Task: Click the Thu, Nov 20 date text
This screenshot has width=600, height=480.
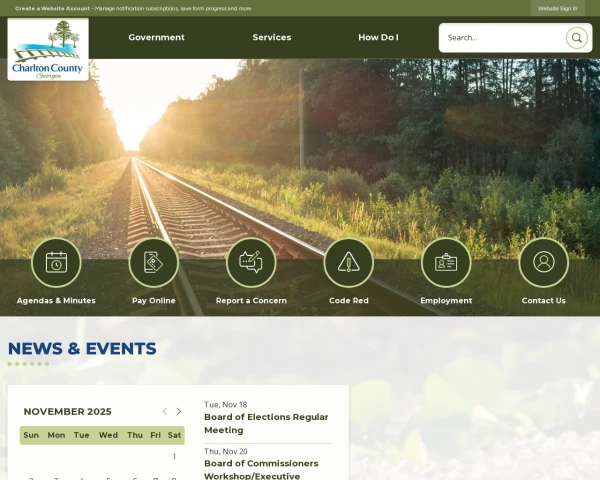Action: point(226,451)
